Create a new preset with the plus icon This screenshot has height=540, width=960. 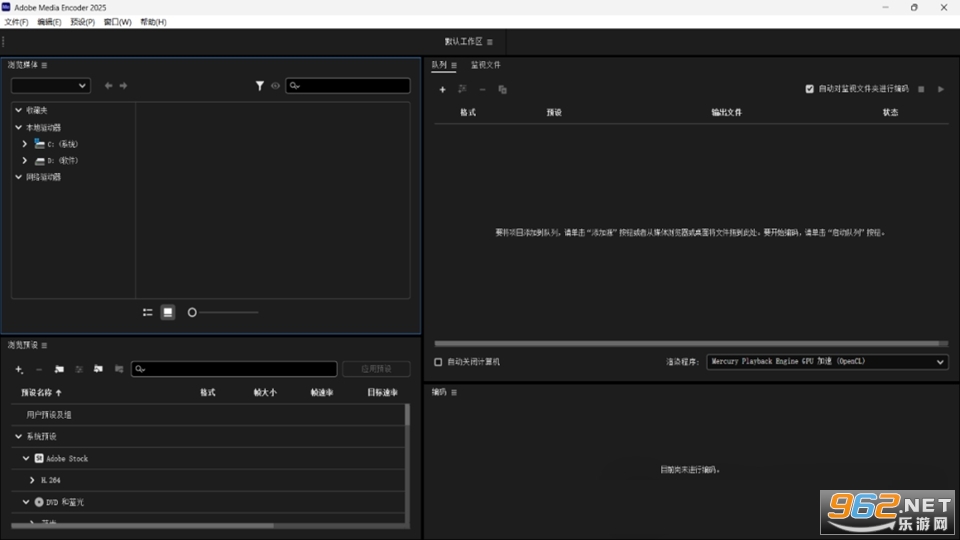pyautogui.click(x=19, y=369)
